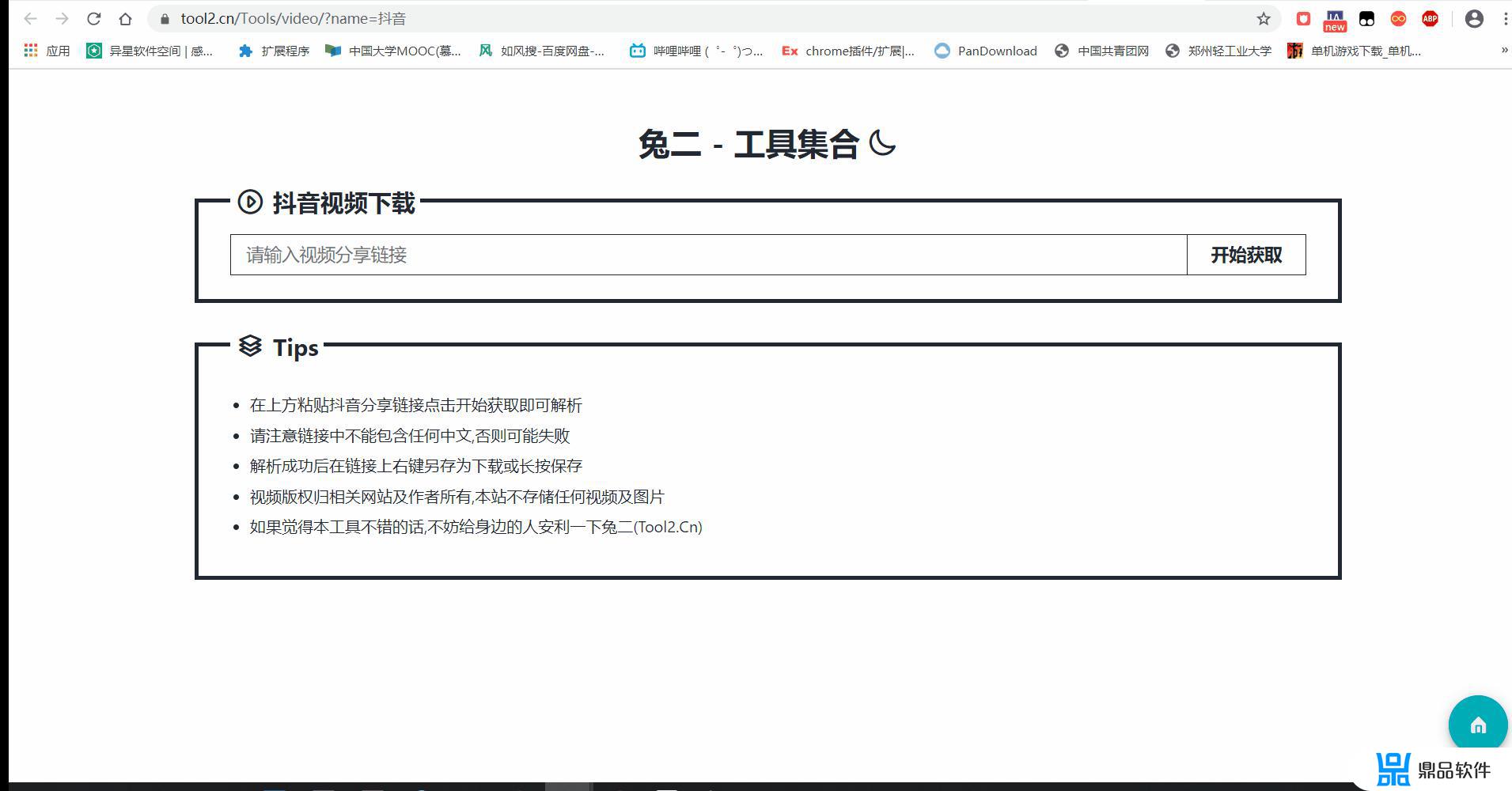Image resolution: width=1512 pixels, height=791 pixels.
Task: Open the 应用 apps shortcut
Action: tap(47, 51)
